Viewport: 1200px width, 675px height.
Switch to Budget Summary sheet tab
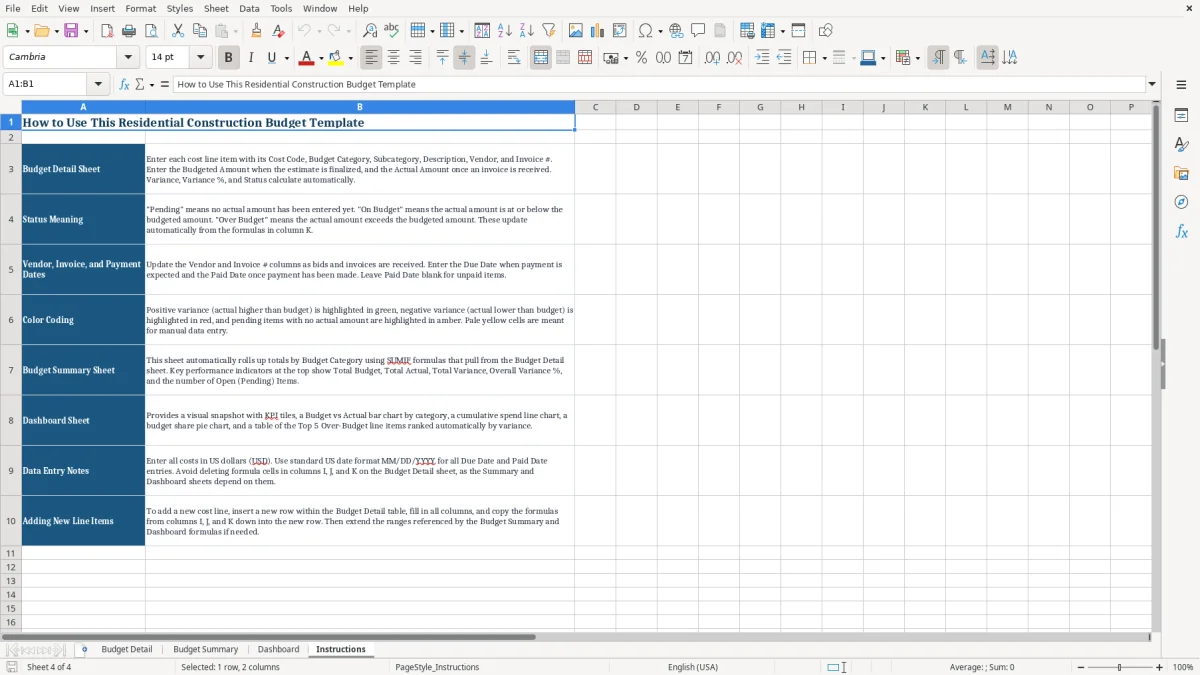tap(206, 649)
